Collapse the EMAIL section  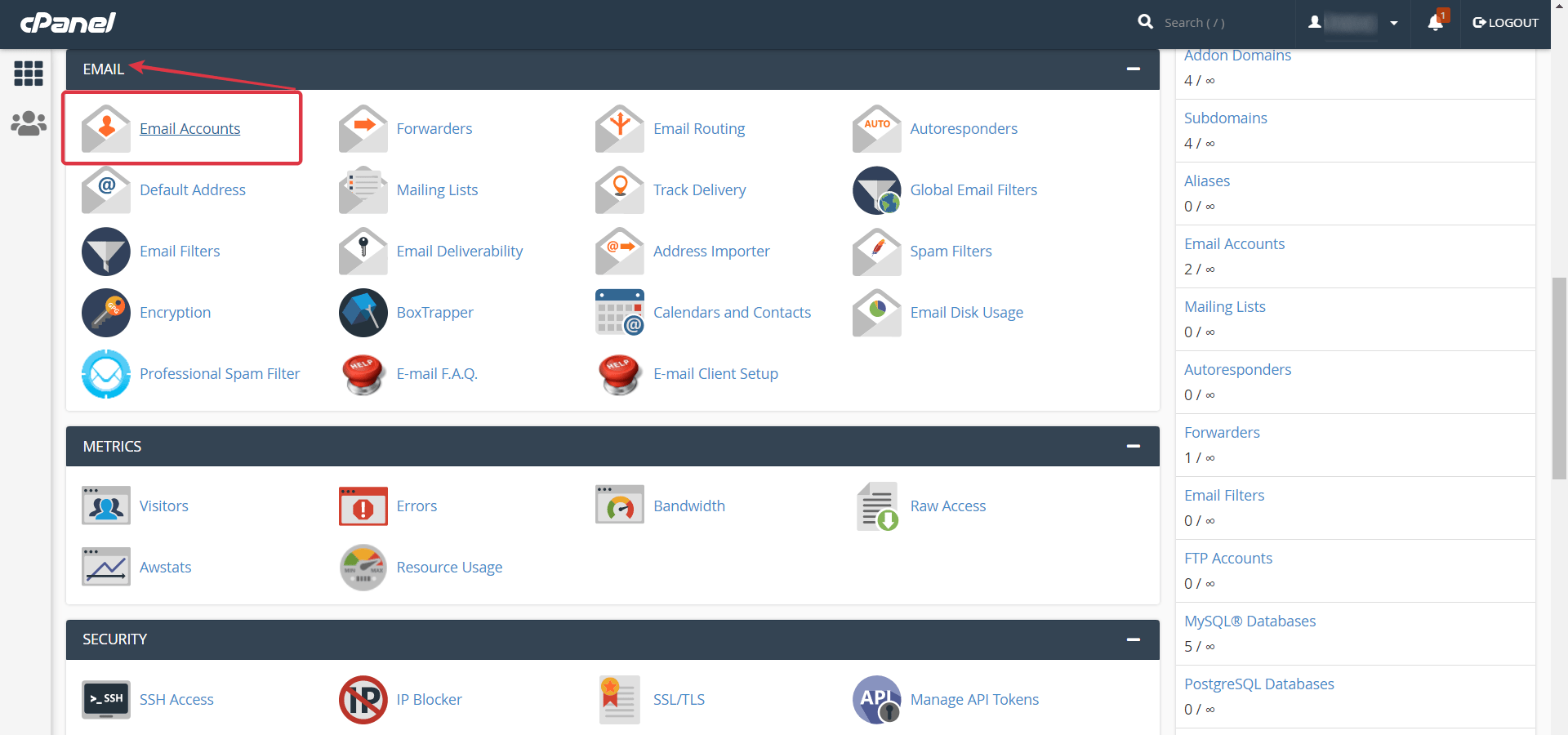pos(1133,69)
